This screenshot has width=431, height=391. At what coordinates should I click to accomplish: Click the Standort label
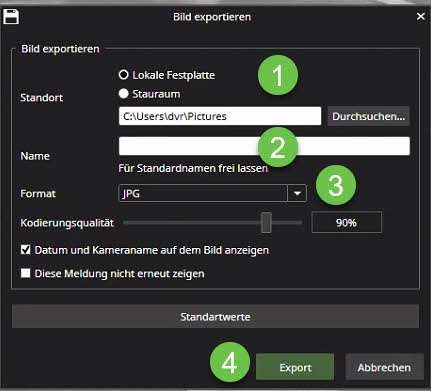[x=42, y=98]
